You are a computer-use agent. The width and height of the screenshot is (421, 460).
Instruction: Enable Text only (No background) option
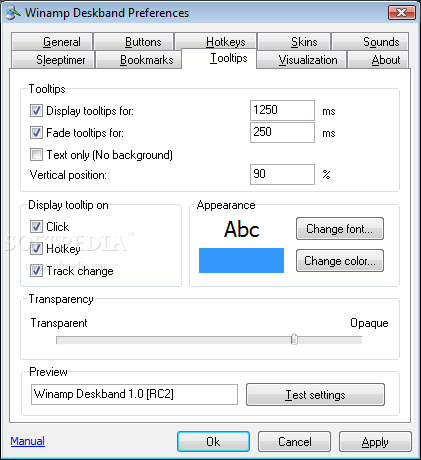click(x=36, y=155)
